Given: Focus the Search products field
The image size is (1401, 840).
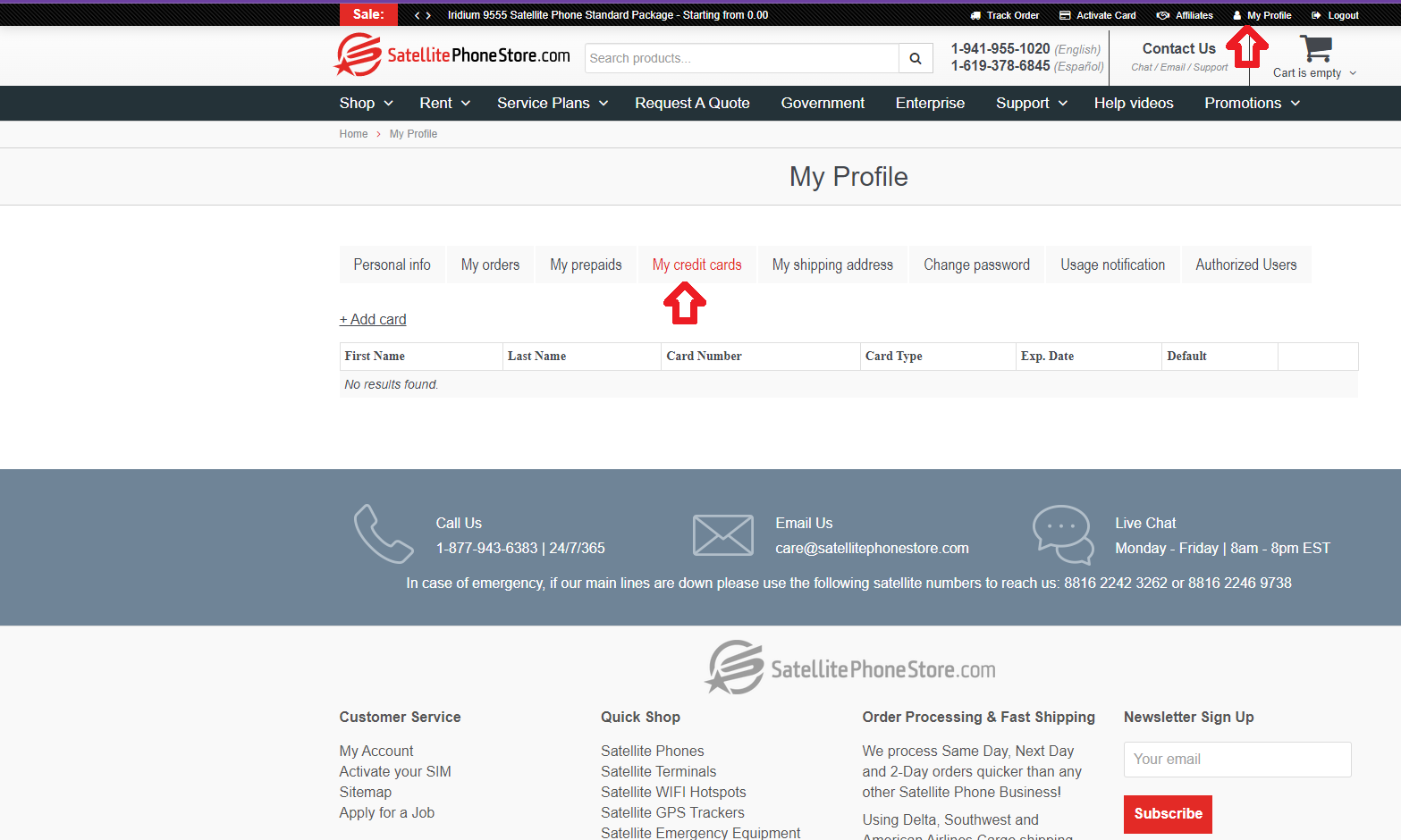Looking at the screenshot, I should (x=741, y=58).
